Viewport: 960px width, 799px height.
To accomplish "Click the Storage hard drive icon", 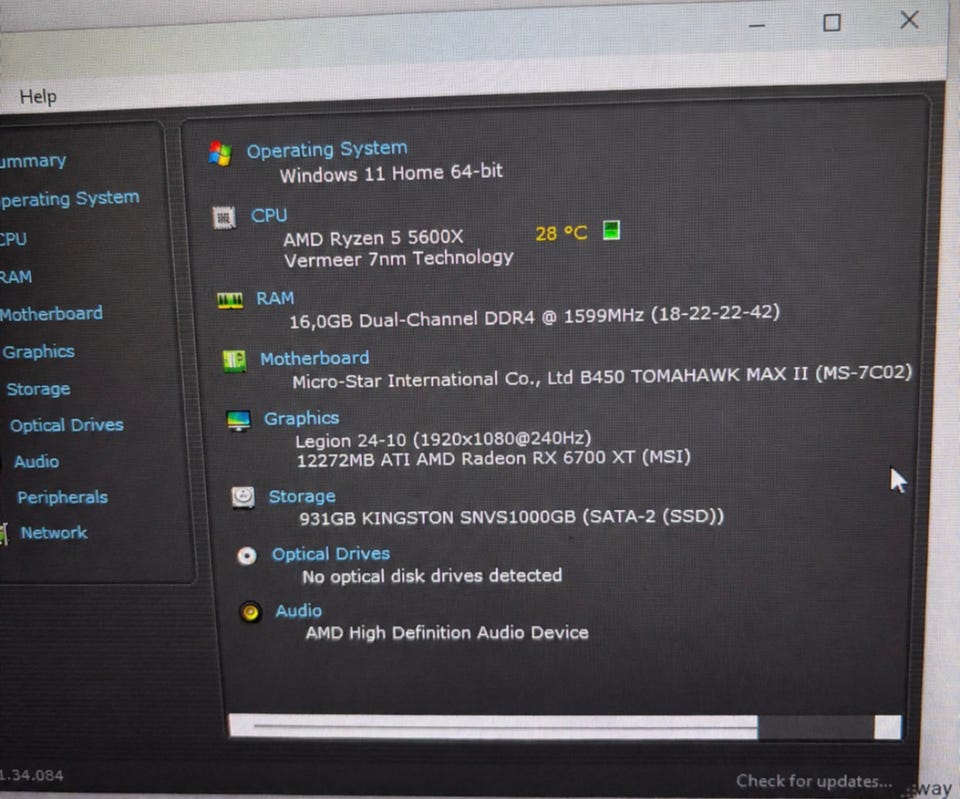I will (243, 497).
